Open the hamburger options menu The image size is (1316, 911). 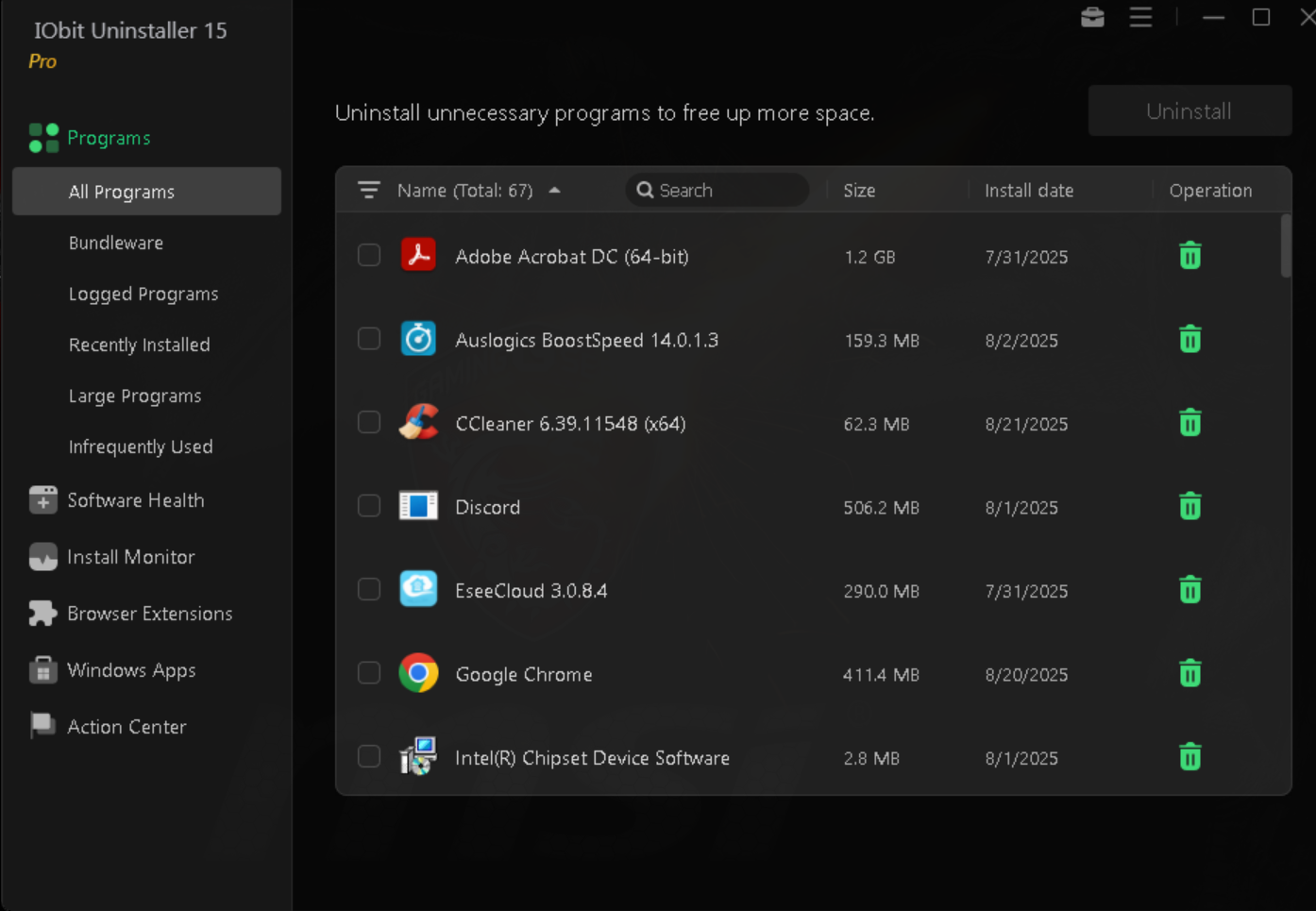point(1140,17)
